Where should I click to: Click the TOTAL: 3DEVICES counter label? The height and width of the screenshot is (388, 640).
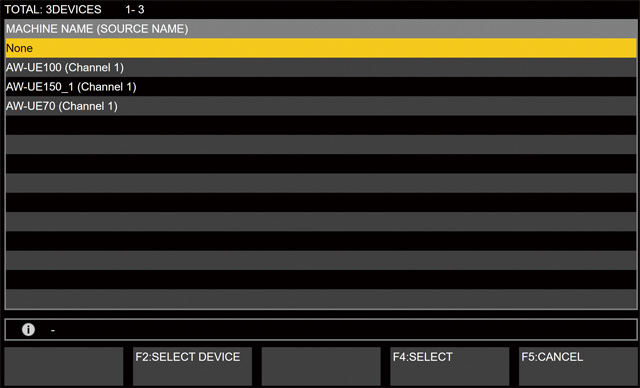pyautogui.click(x=53, y=9)
